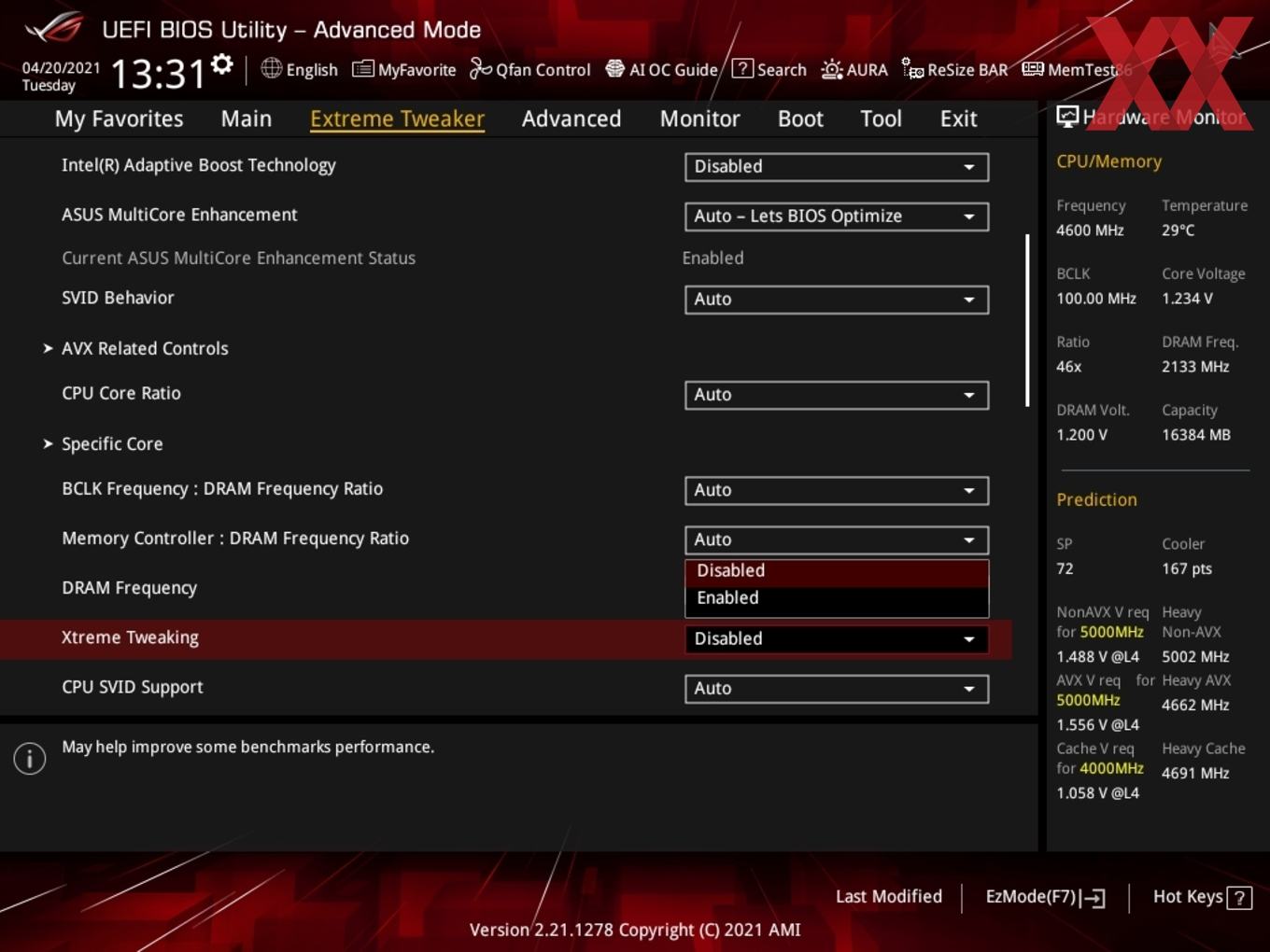Click the settings list scrollbar
This screenshot has width=1270, height=952.
(x=1027, y=320)
